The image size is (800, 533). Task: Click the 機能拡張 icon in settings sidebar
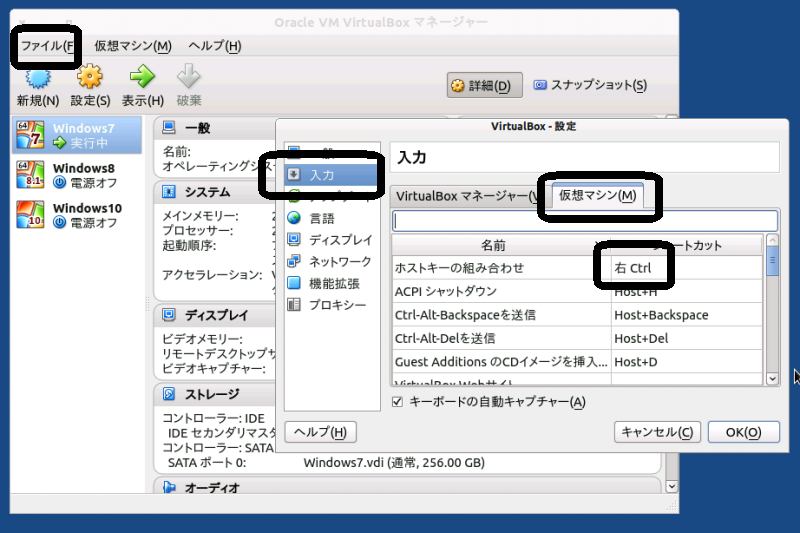pyautogui.click(x=294, y=283)
